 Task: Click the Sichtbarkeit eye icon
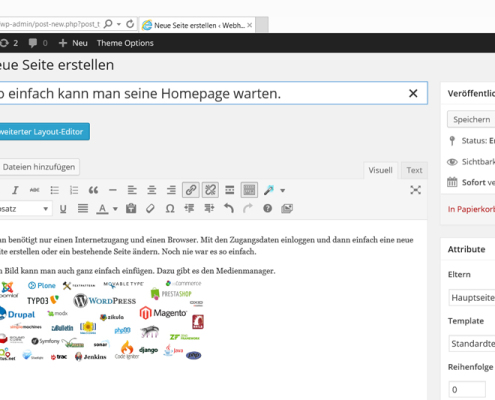[x=452, y=162]
